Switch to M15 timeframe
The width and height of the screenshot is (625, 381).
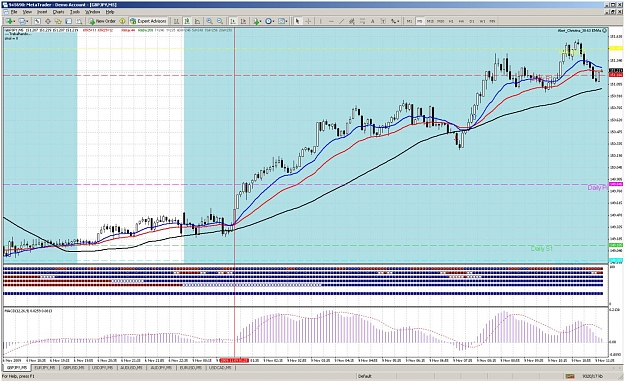click(430, 21)
